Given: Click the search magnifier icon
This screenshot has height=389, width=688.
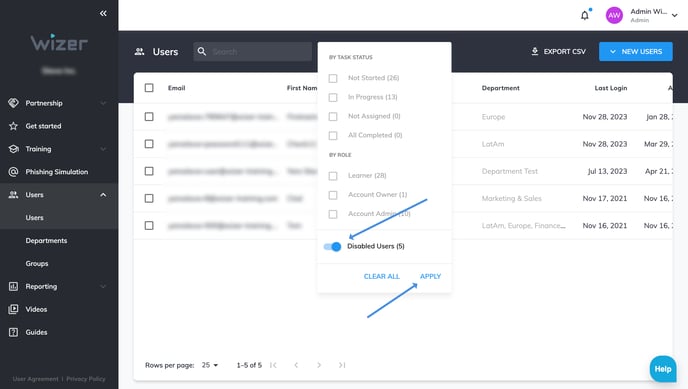Looking at the screenshot, I should 202,52.
